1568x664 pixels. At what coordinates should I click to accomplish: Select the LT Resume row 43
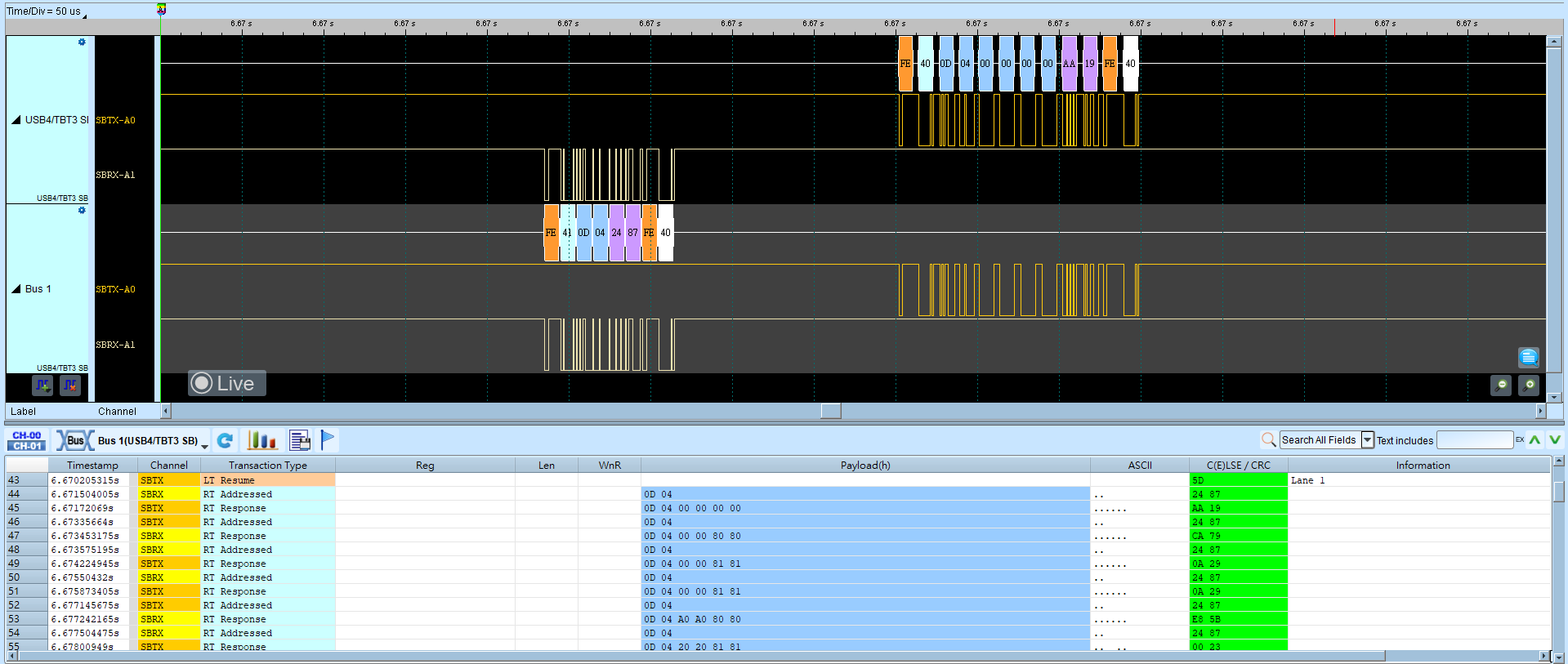[776, 479]
